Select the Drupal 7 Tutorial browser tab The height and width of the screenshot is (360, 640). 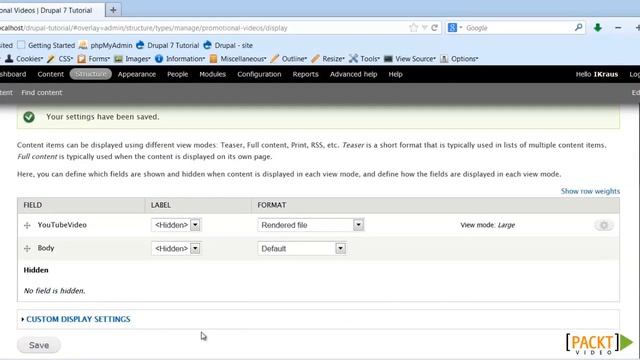click(51, 10)
